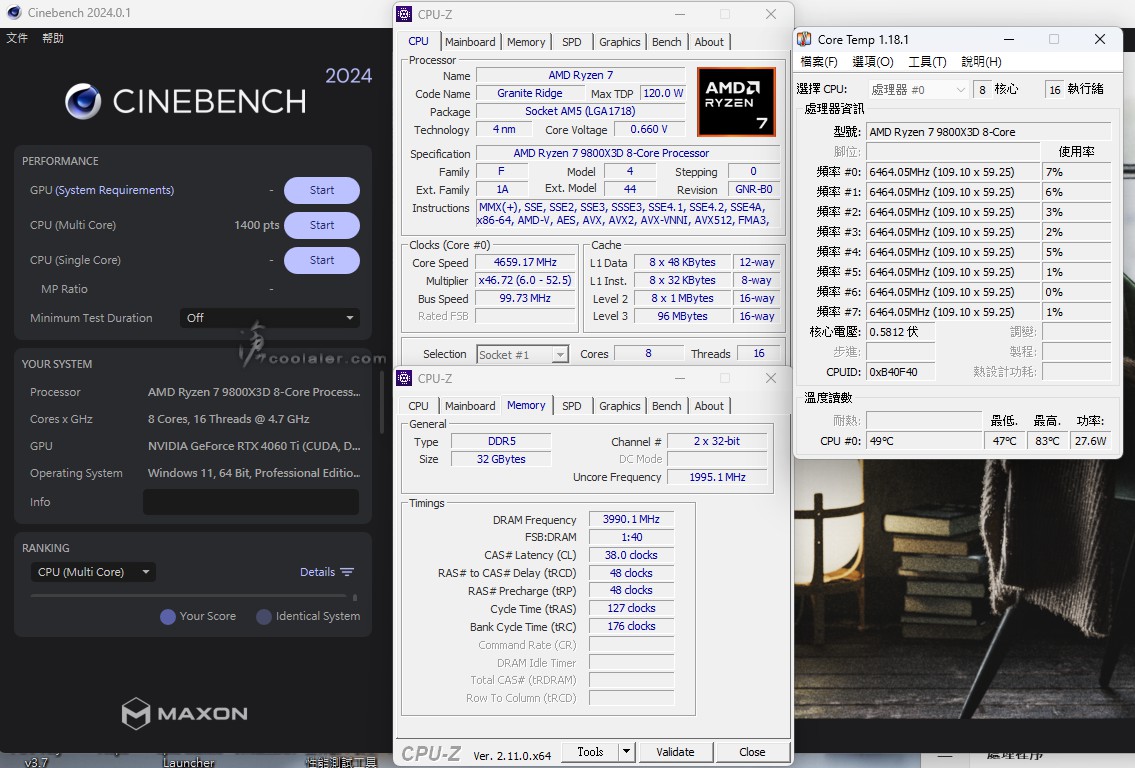1135x768 pixels.
Task: Select Graphics tab in CPU-Z Timings window
Action: pyautogui.click(x=620, y=406)
